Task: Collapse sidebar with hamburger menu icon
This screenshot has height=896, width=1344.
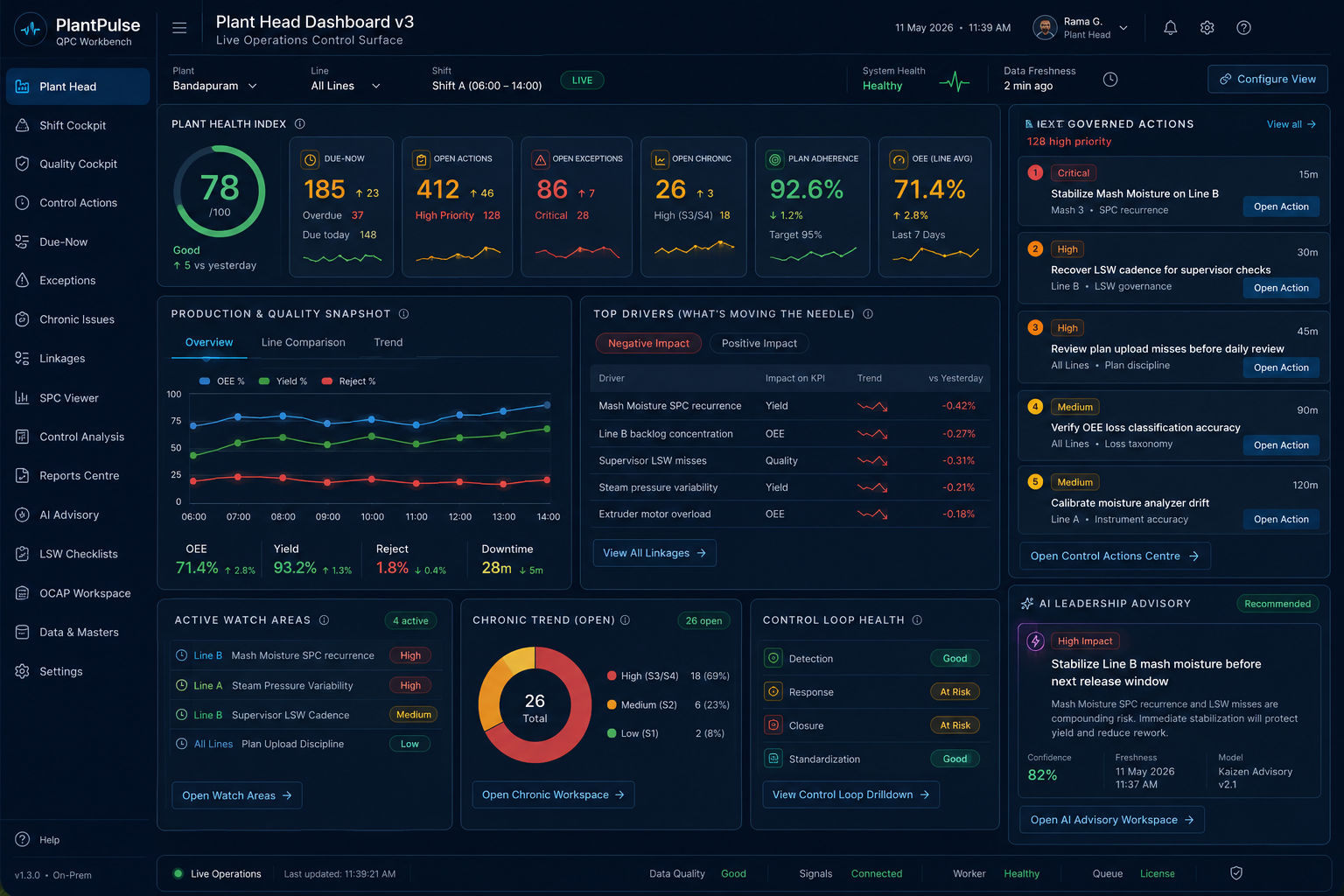Action: 179,28
